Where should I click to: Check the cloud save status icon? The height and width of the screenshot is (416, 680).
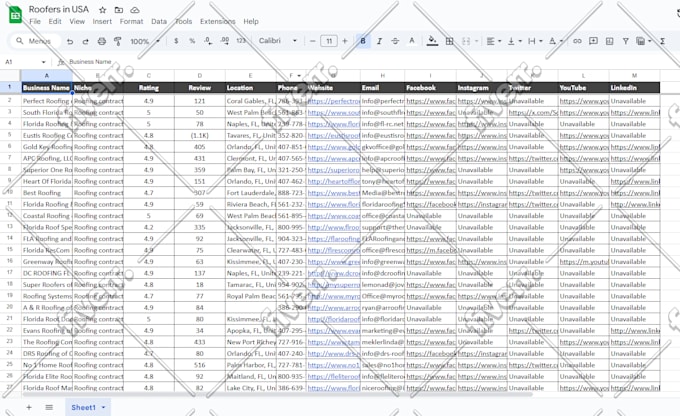point(135,10)
